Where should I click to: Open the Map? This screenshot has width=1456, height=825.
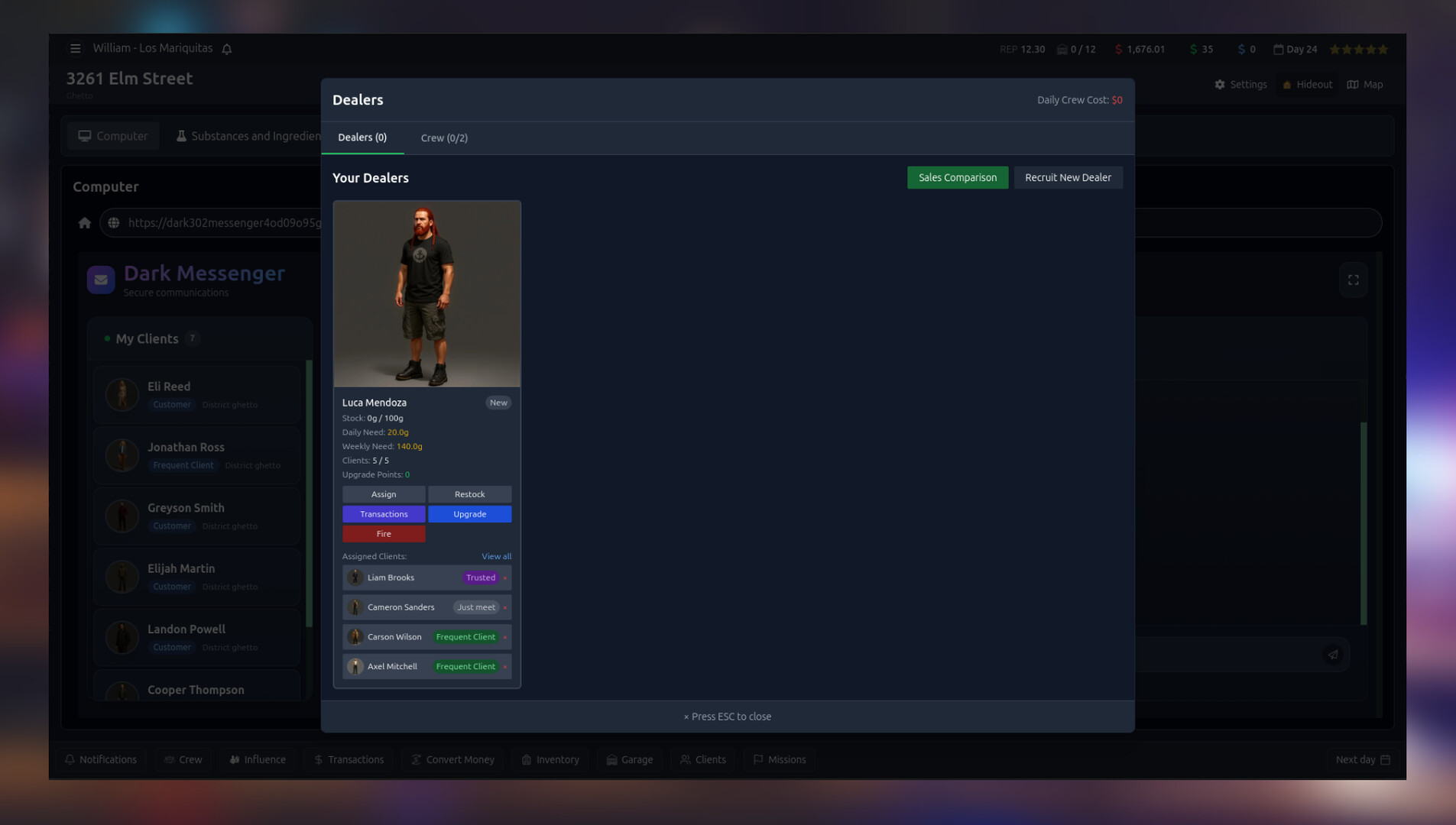[x=1365, y=84]
